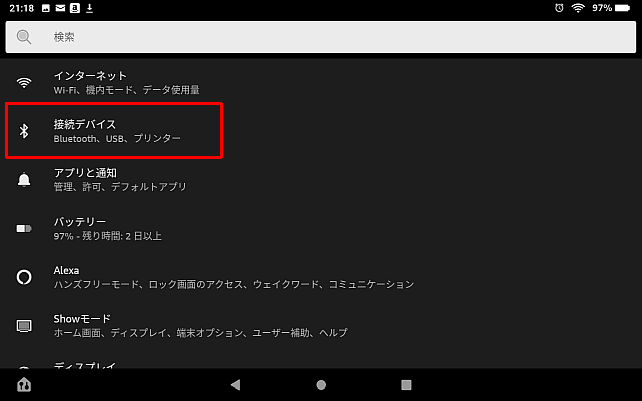Tap the bottom-left home device icon
Viewport: 642px width, 401px height.
pos(24,385)
